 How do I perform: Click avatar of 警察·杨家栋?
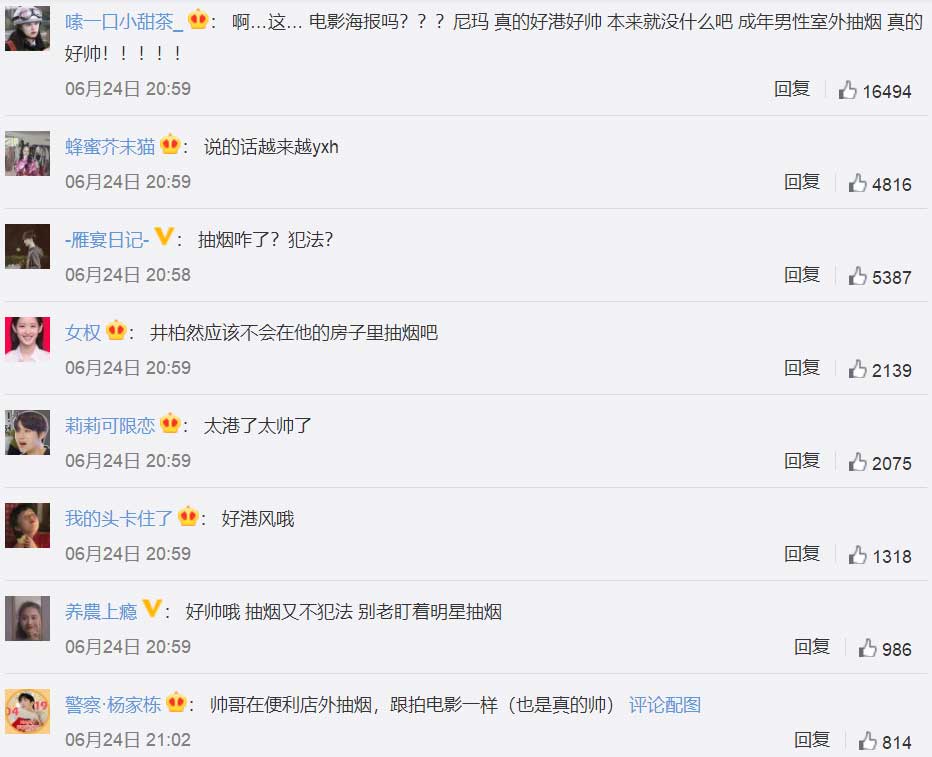(x=27, y=711)
